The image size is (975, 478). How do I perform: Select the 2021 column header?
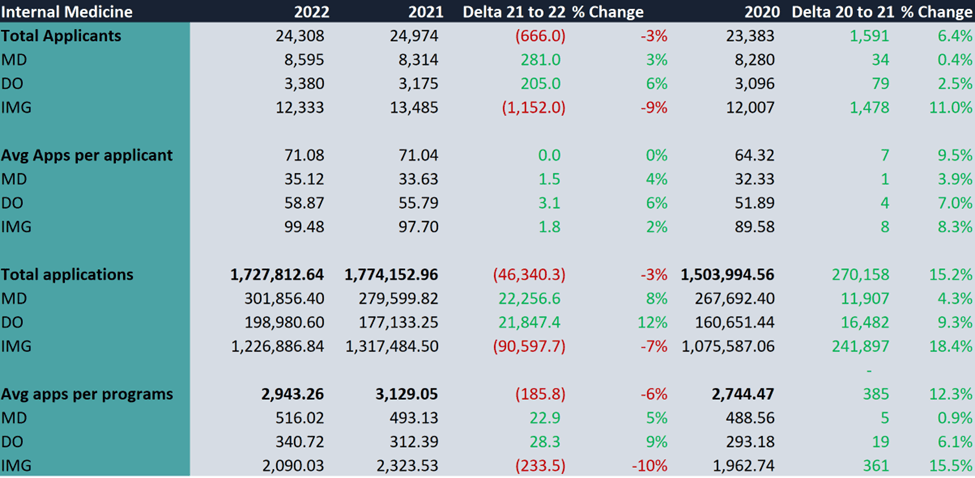(x=420, y=12)
